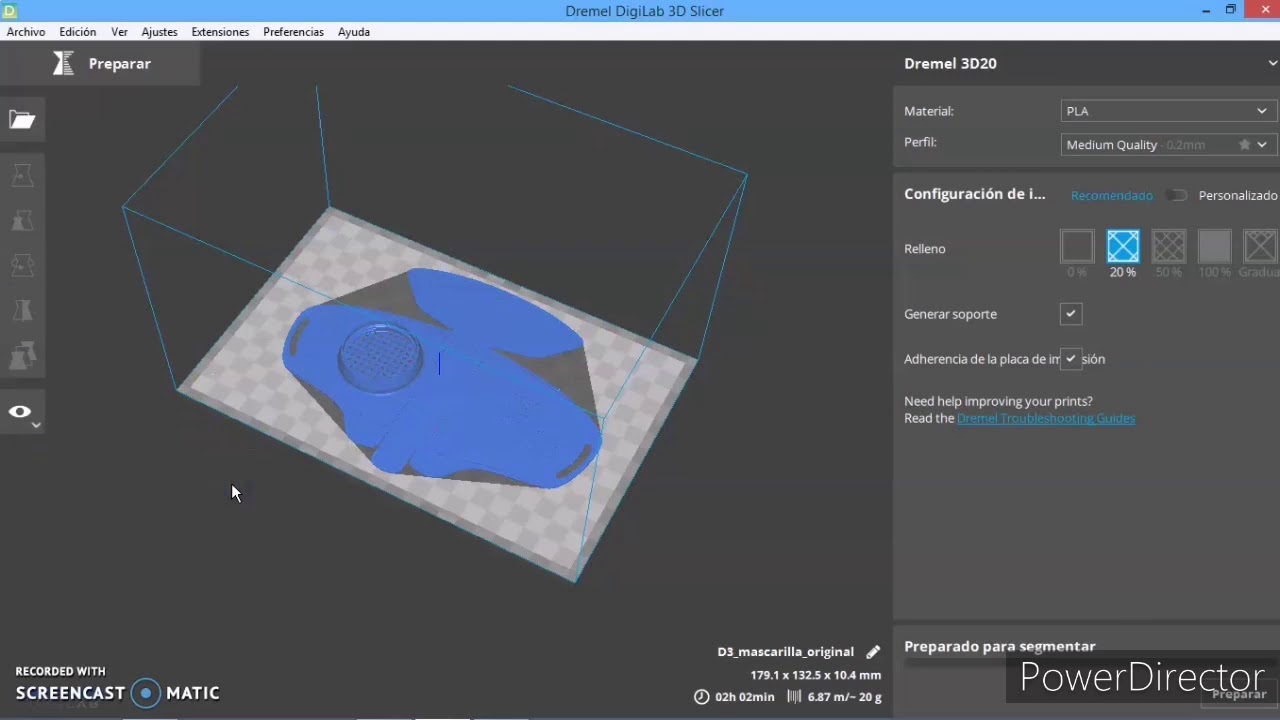Click the print time clock icon
1280x720 pixels.
coord(702,697)
